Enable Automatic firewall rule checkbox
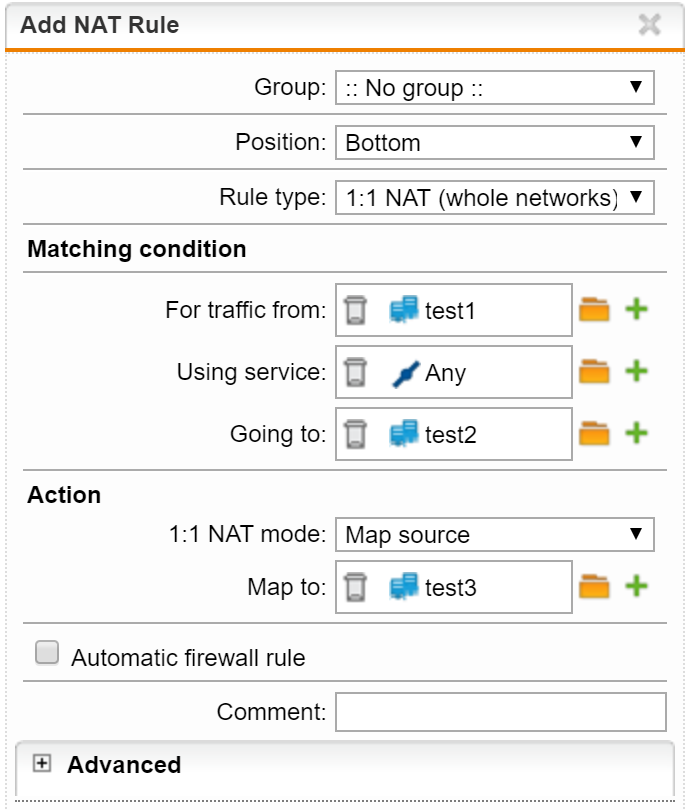The image size is (685, 810). coord(47,652)
